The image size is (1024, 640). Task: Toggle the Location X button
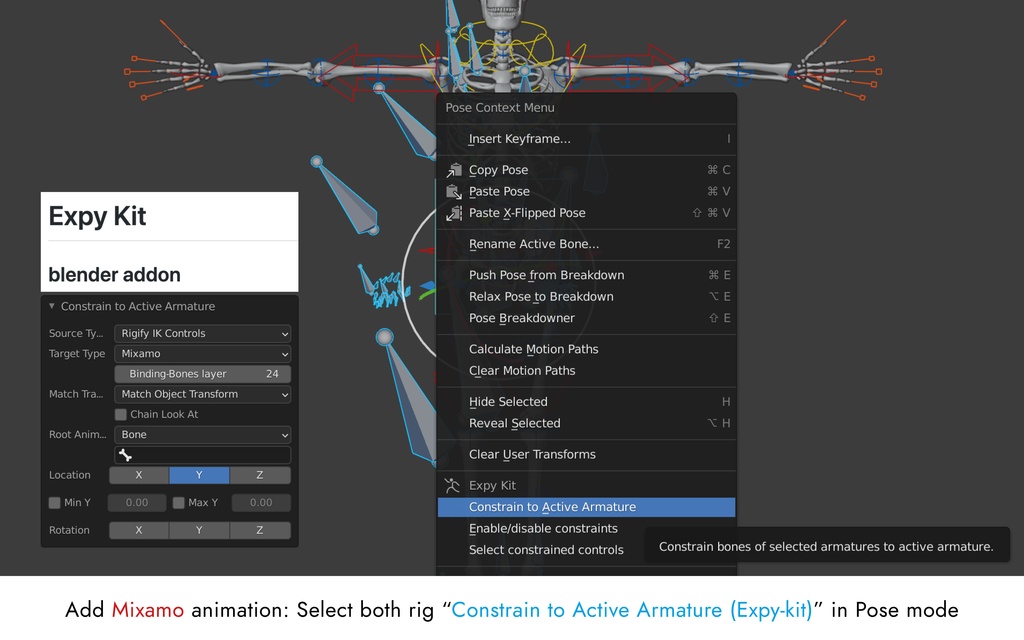click(138, 475)
